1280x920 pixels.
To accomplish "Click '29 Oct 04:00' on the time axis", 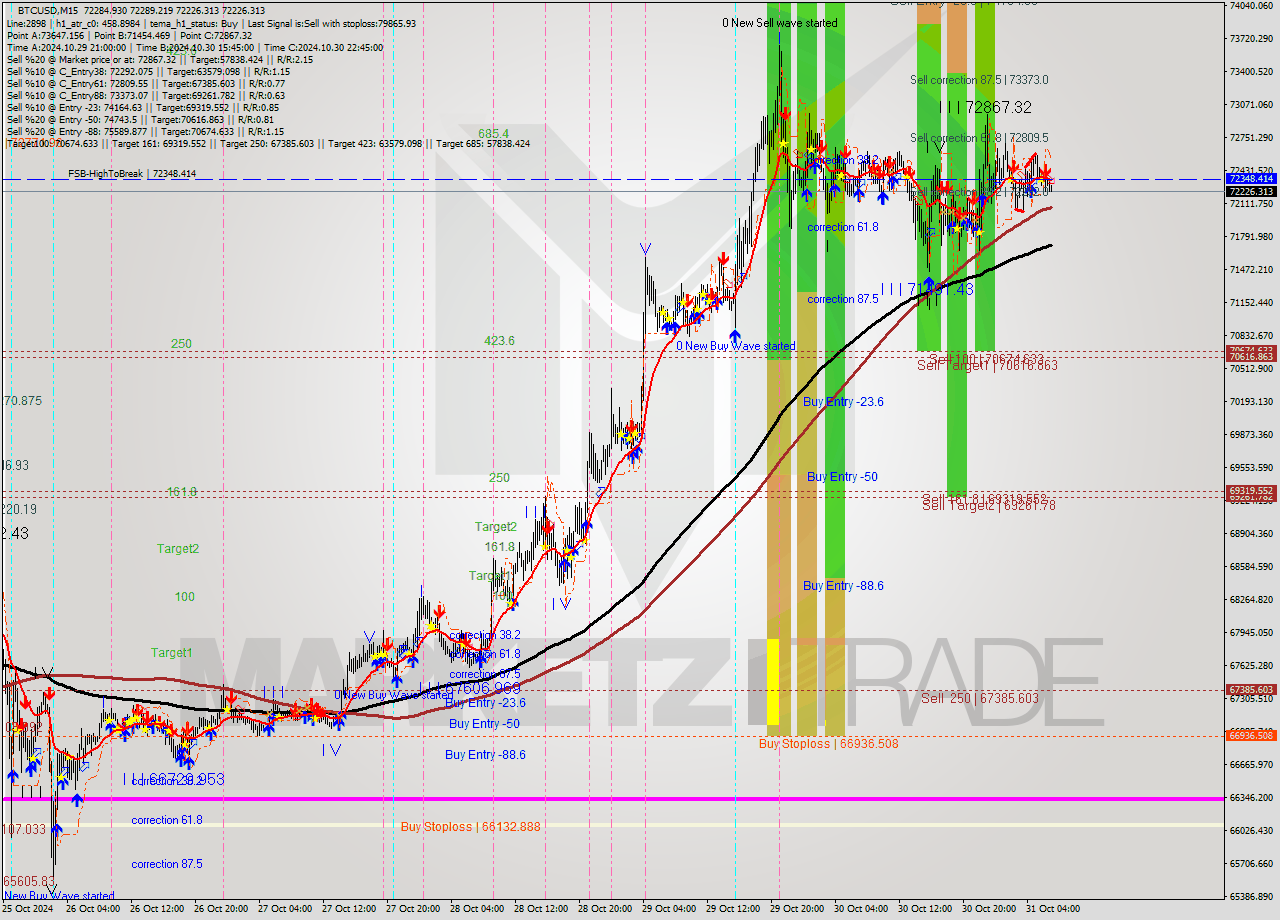I will (669, 909).
